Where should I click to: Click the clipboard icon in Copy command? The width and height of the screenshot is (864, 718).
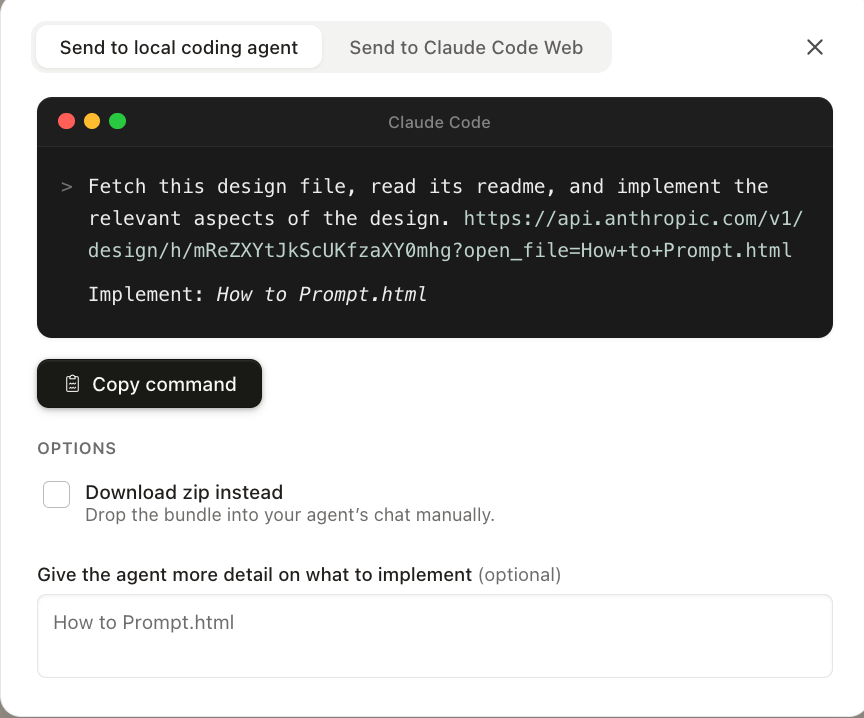[72, 384]
